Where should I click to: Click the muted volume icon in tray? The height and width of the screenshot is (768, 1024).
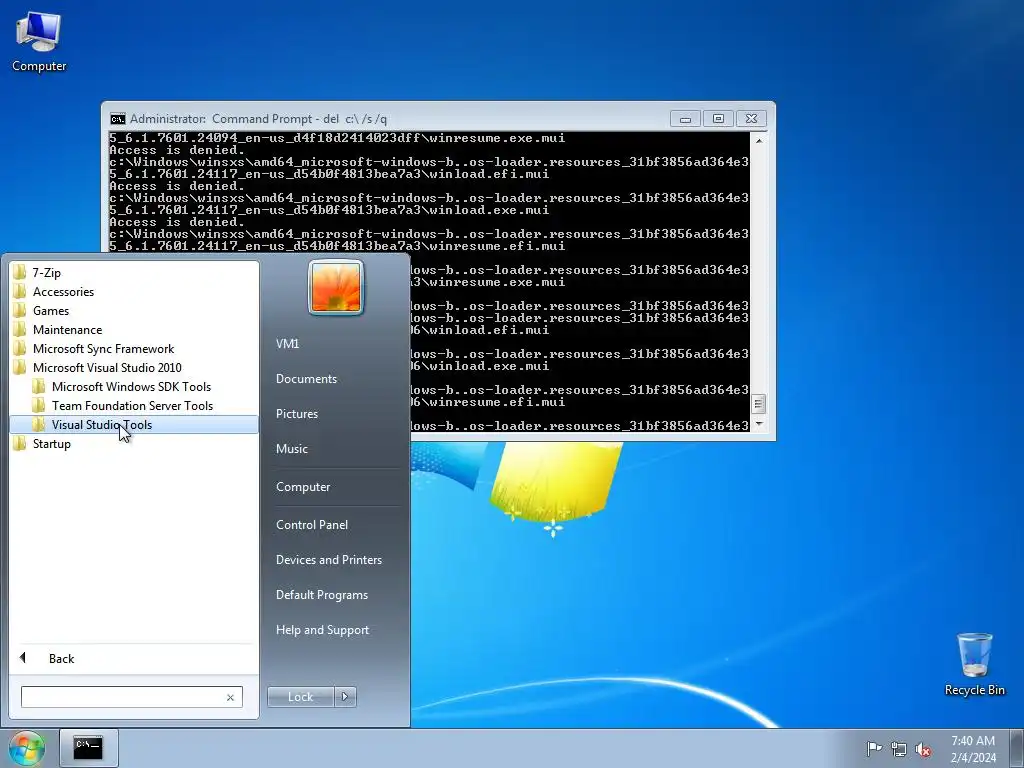click(x=923, y=749)
